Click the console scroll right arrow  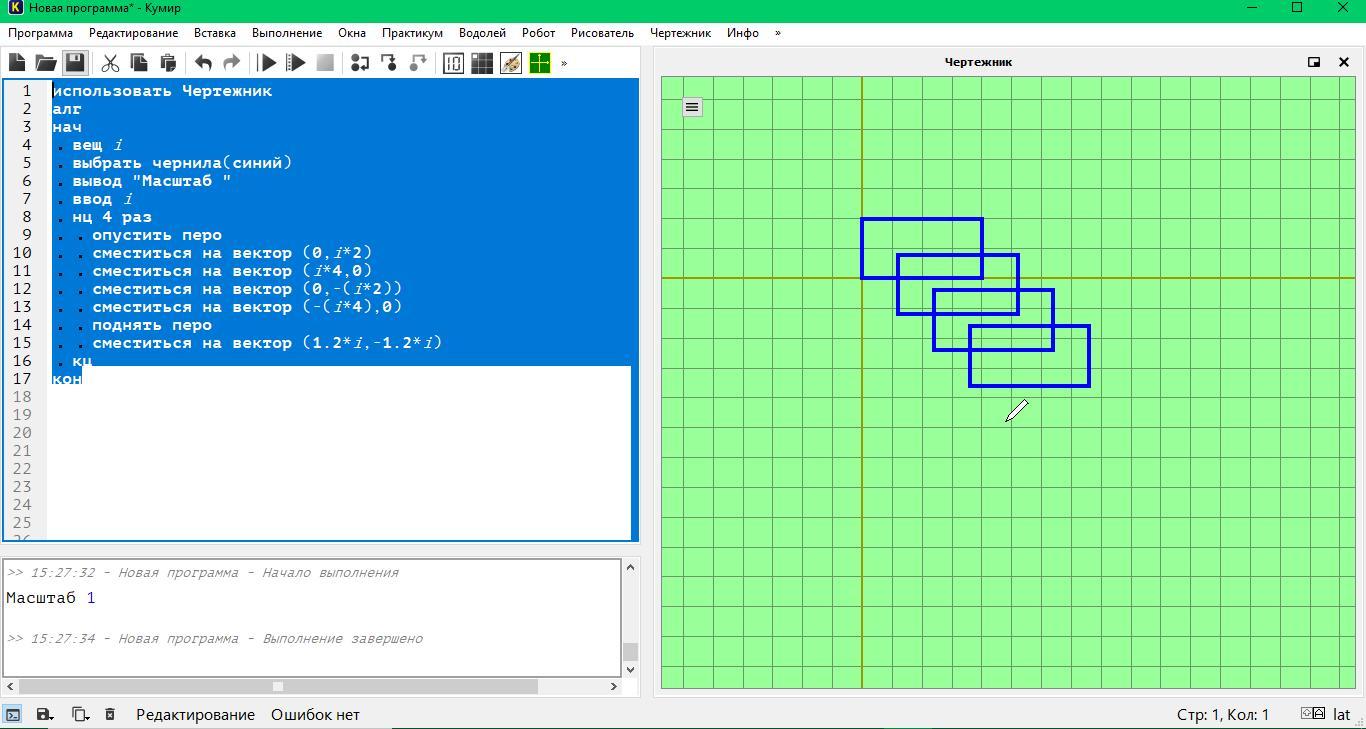614,686
